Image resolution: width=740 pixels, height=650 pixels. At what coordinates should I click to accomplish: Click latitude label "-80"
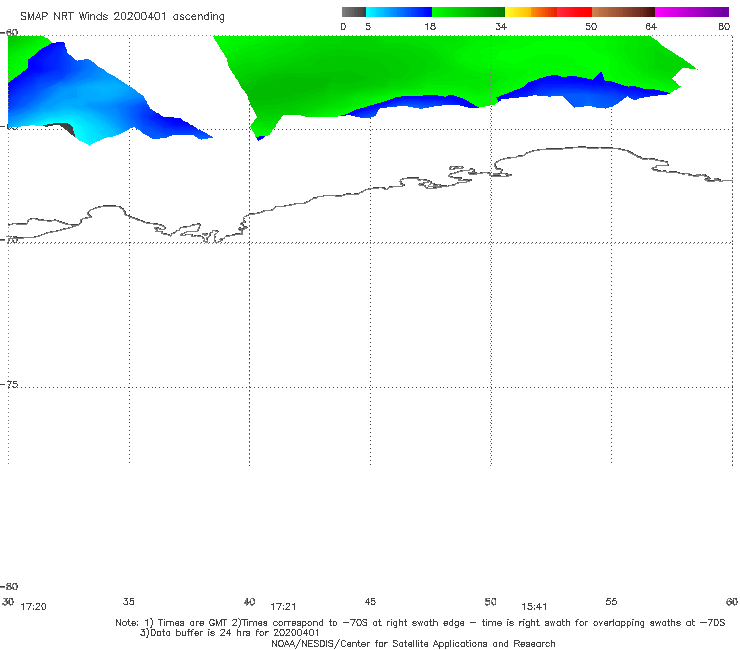(x=9, y=586)
